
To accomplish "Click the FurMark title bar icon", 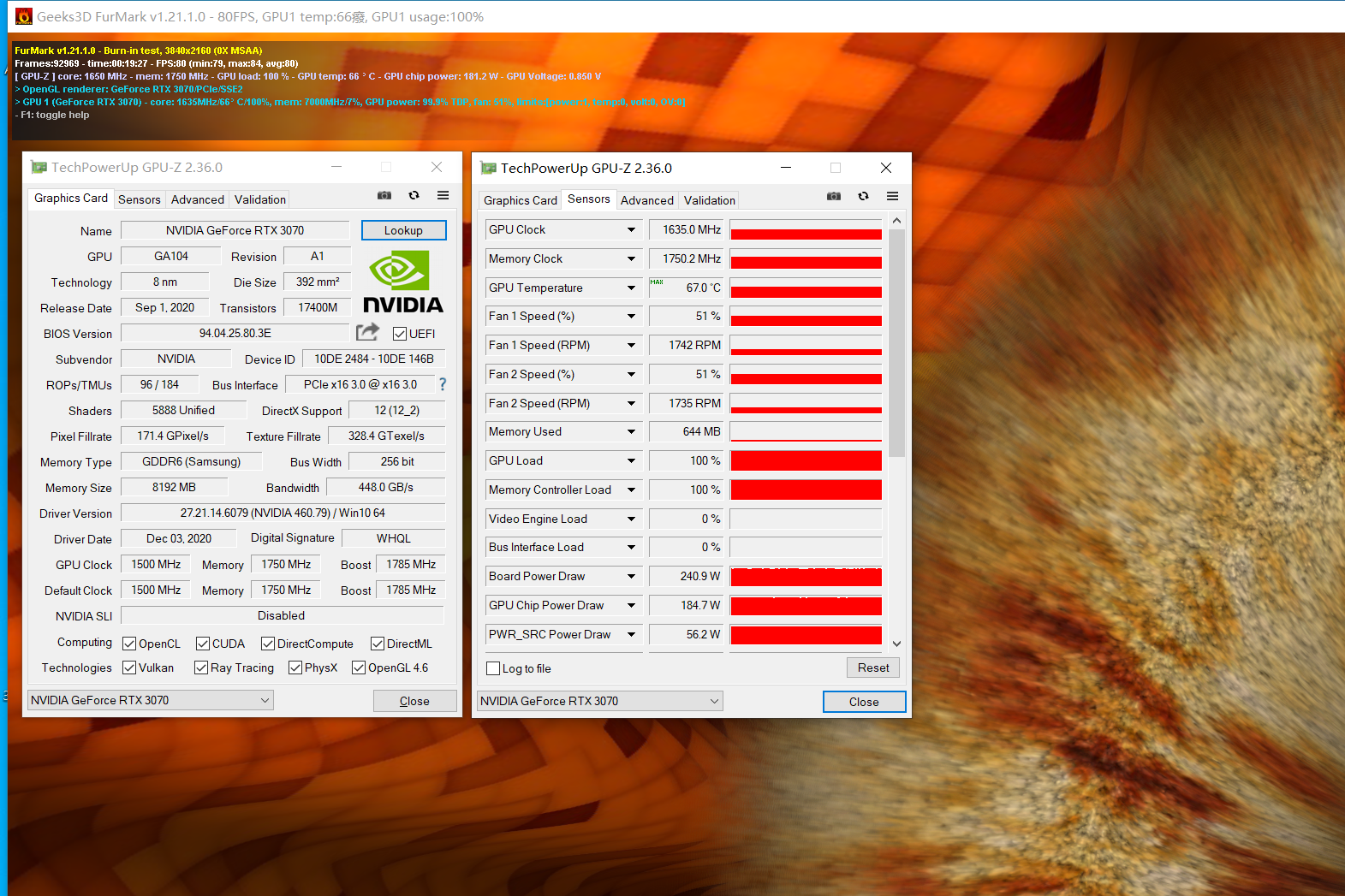I will pos(24,16).
